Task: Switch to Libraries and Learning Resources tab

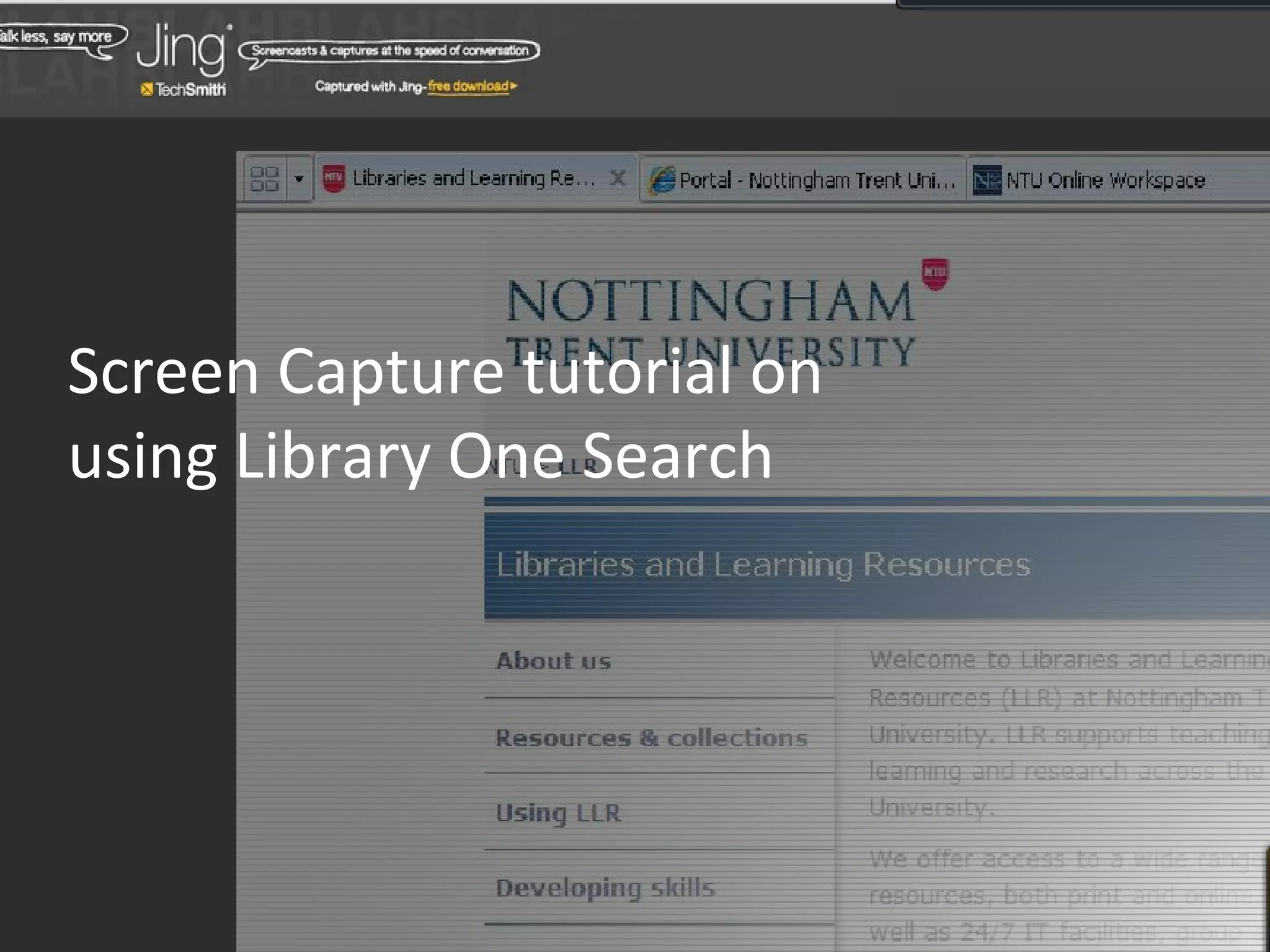Action: tap(476, 178)
